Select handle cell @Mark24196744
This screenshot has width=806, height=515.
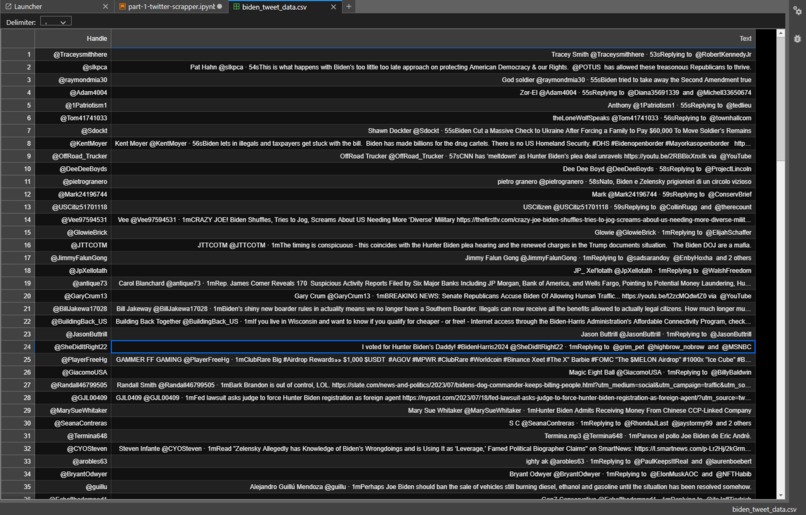73,194
